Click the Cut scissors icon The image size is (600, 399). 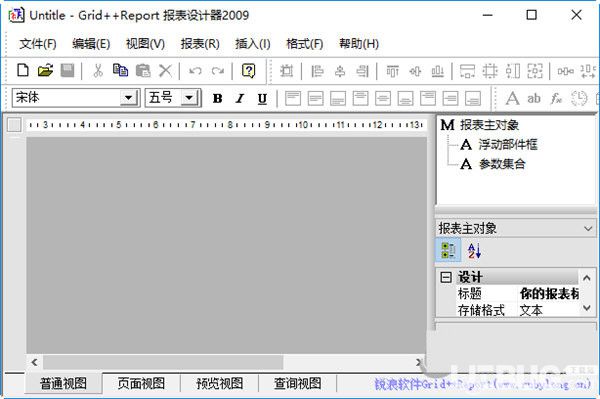[x=98, y=71]
